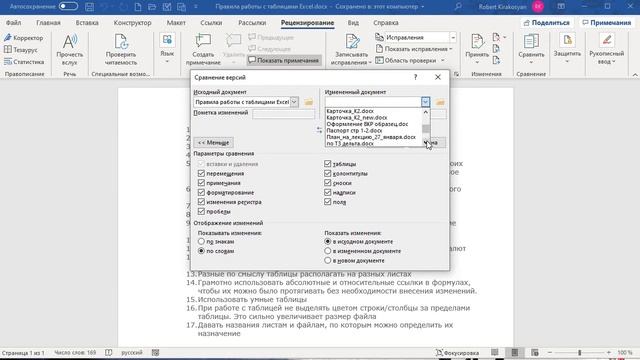
Task: Browse for revised document folder icon
Action: coord(440,102)
